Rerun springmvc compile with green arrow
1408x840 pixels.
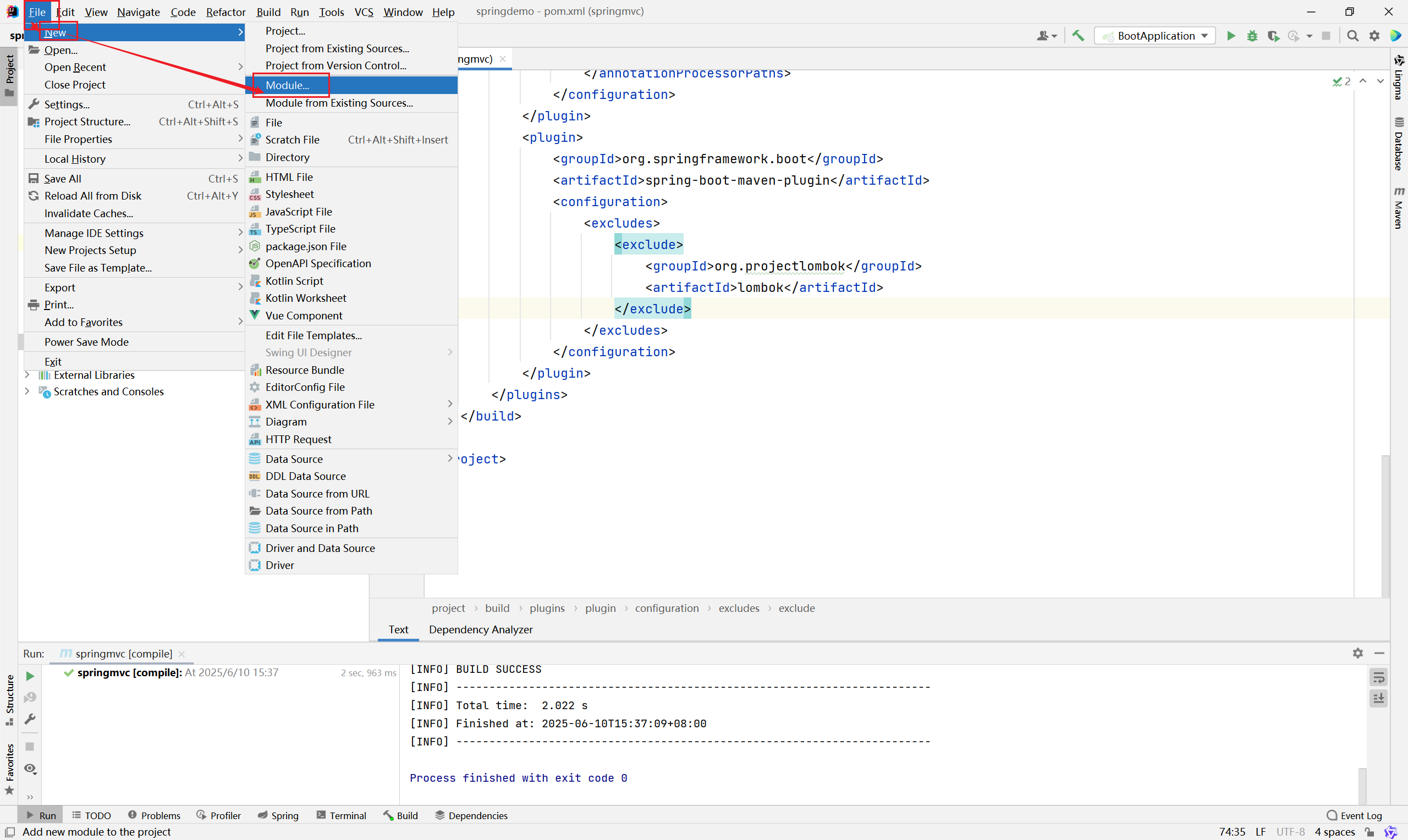coord(30,676)
